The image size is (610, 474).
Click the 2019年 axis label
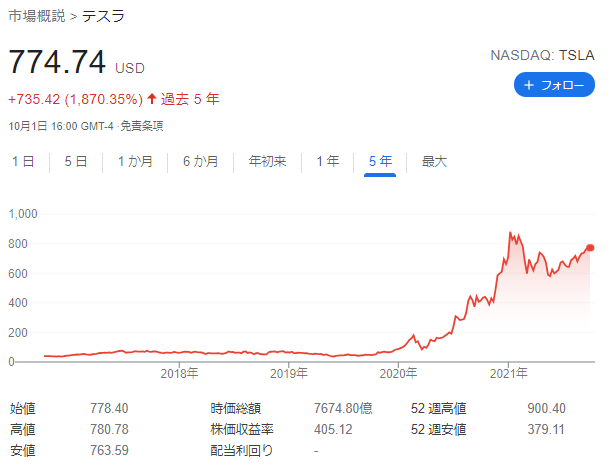(289, 374)
